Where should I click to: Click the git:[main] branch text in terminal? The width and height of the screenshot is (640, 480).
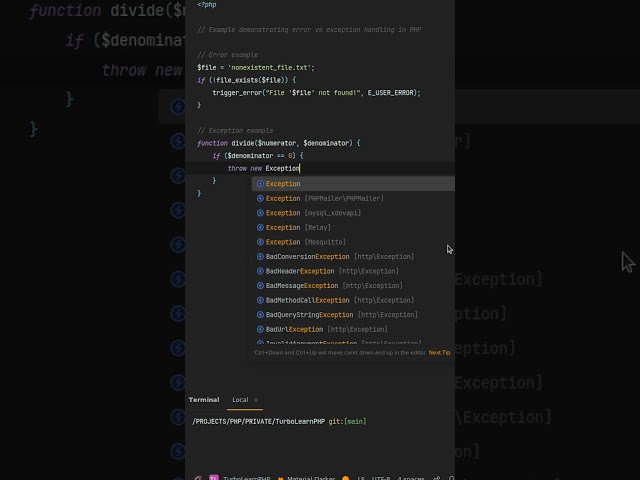point(347,422)
